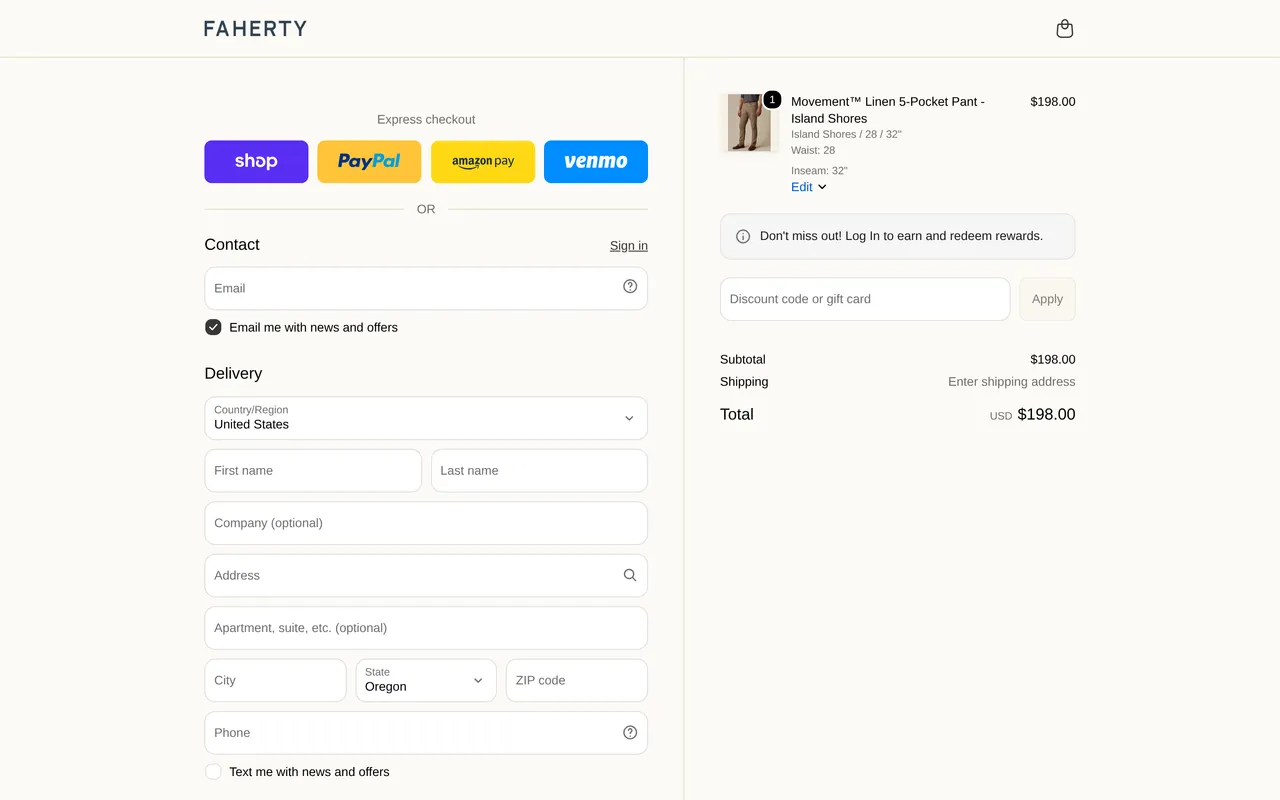Click the 'Island Shores / 28 / 32"' variant text
Image resolution: width=1280 pixels, height=800 pixels.
846,134
